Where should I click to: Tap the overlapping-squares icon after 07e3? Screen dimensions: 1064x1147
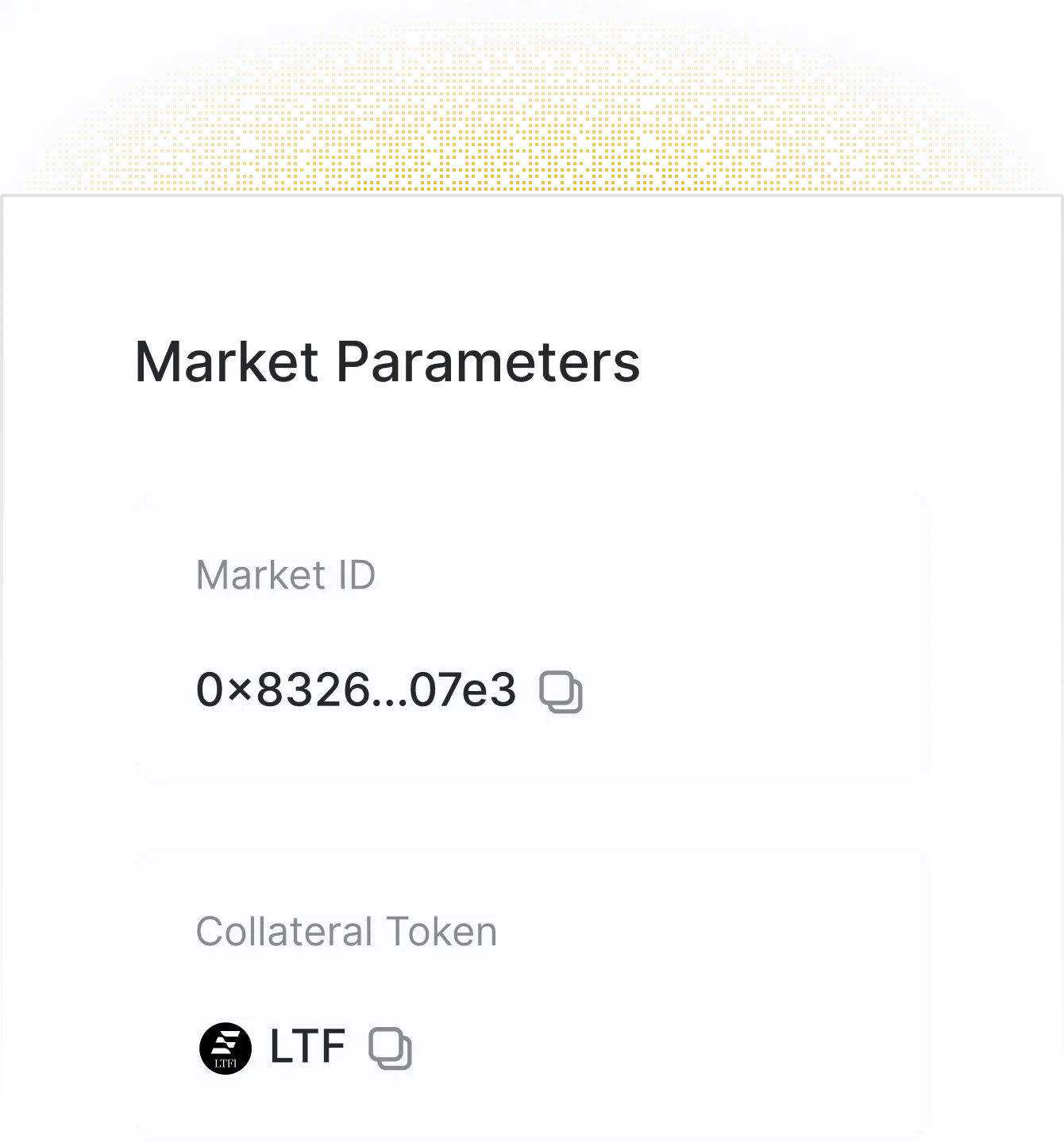coord(561,691)
